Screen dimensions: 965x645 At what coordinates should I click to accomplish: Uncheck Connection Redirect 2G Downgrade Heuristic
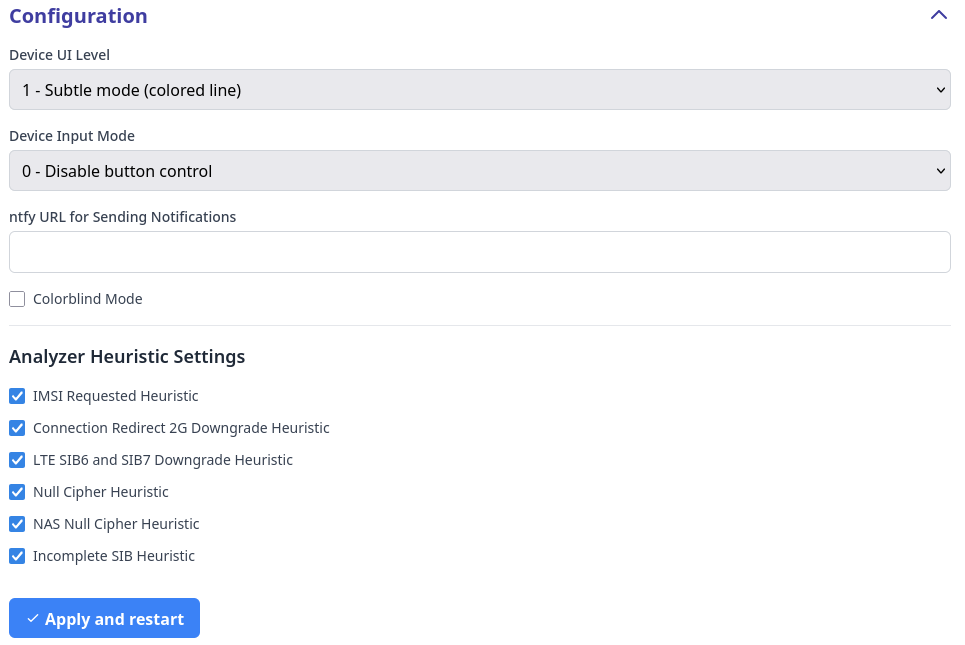(x=17, y=427)
